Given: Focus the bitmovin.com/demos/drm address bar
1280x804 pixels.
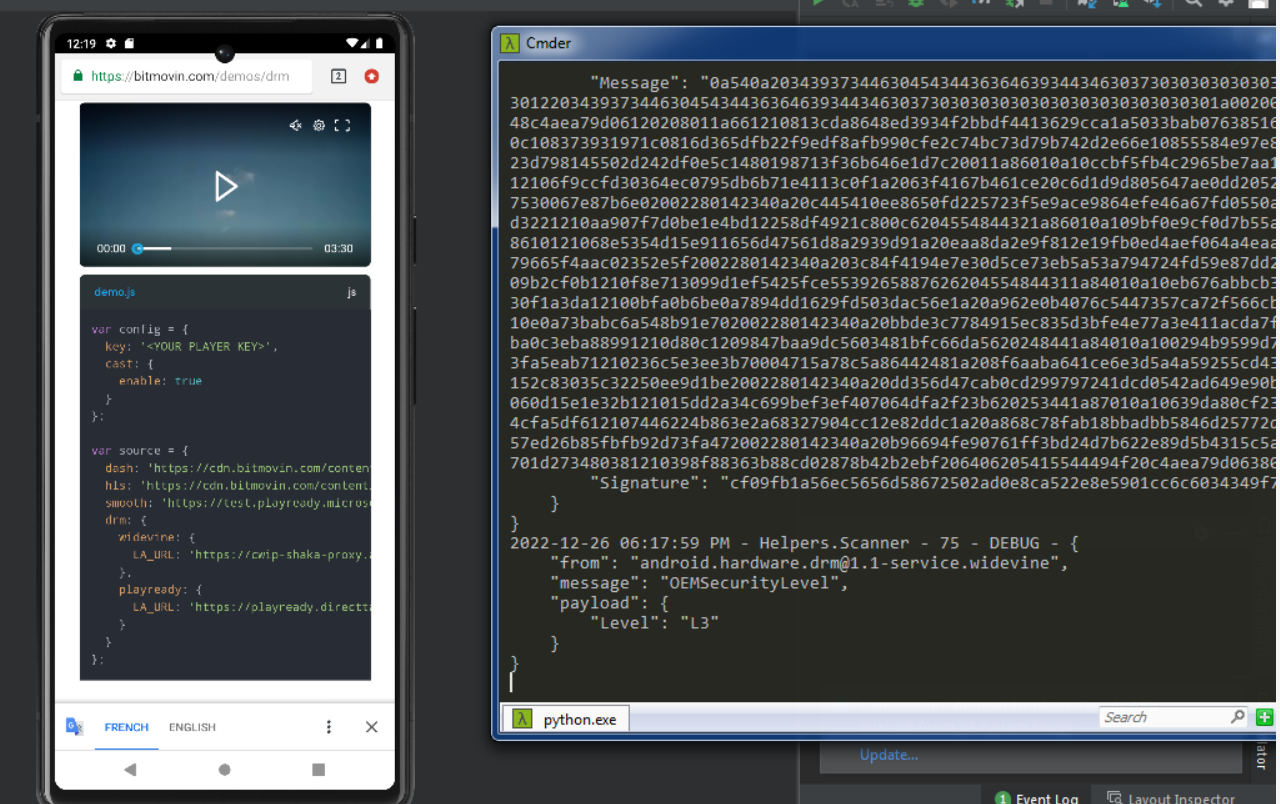Looking at the screenshot, I should pyautogui.click(x=187, y=76).
